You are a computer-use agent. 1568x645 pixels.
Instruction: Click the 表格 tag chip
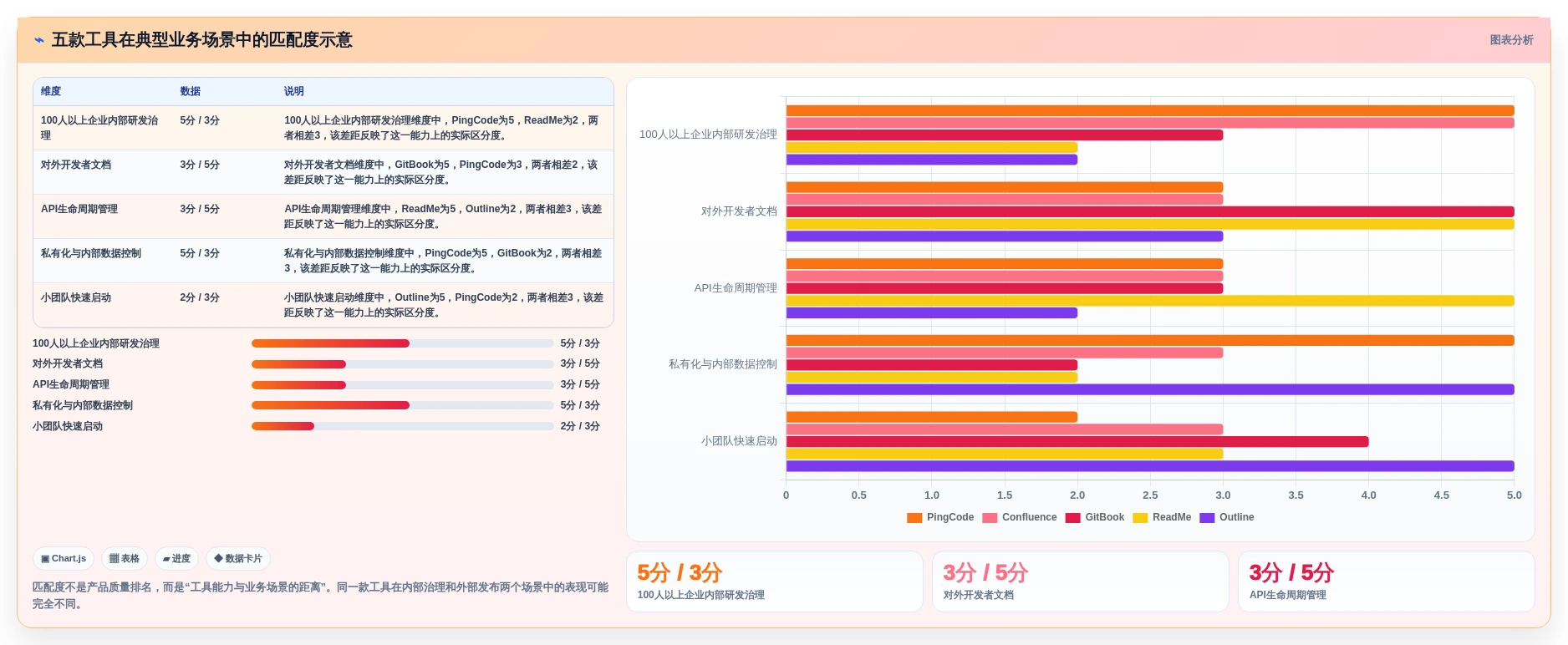point(125,559)
